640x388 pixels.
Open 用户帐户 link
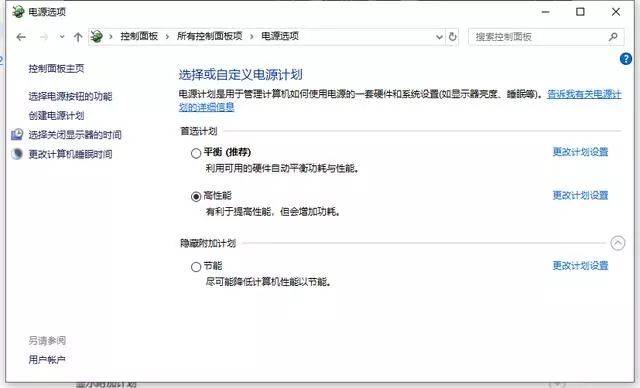[x=47, y=359]
